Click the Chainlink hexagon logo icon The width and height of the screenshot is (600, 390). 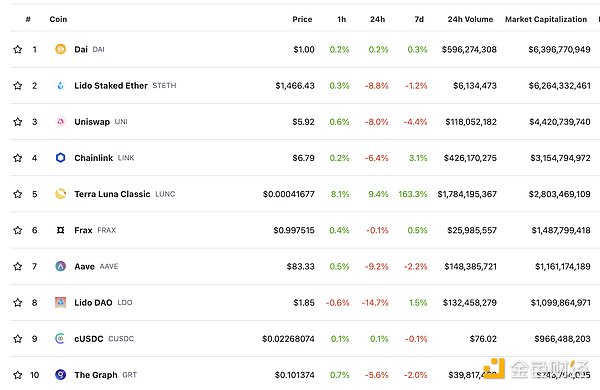pos(60,158)
